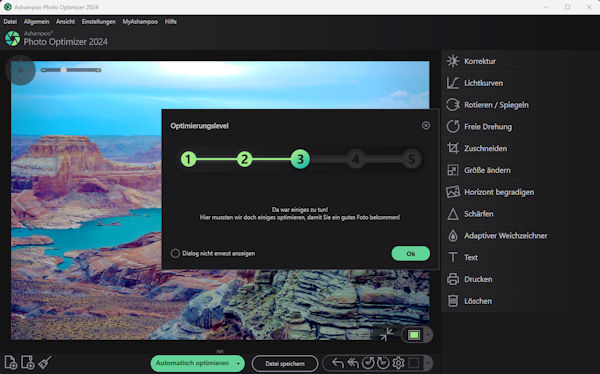Click the Ashampoo Photo Optimizer logo
The width and height of the screenshot is (600, 374).
12,39
